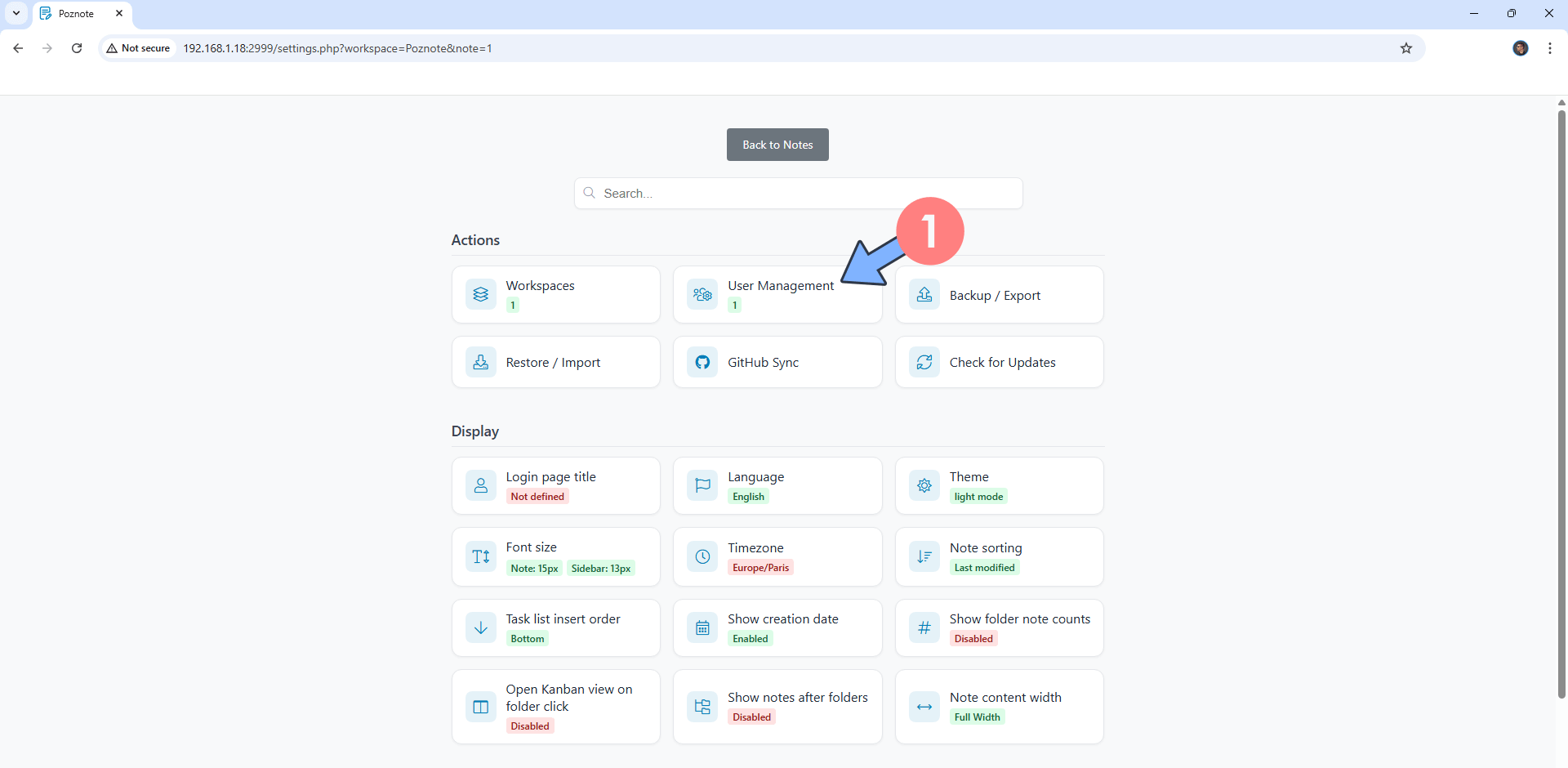The height and width of the screenshot is (768, 1568).
Task: Select the Theme gear icon
Action: [x=924, y=485]
